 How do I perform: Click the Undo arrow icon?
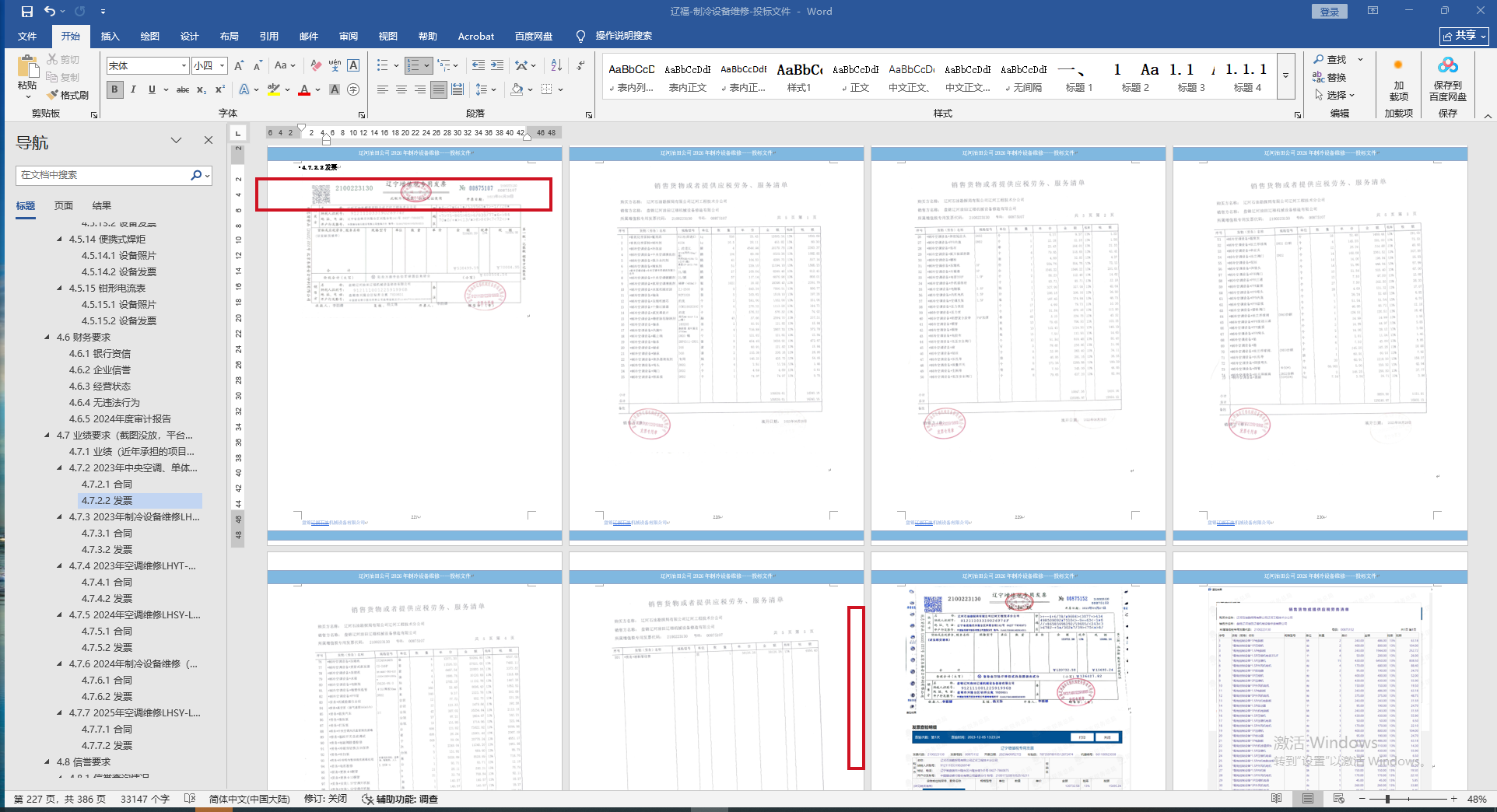point(50,12)
